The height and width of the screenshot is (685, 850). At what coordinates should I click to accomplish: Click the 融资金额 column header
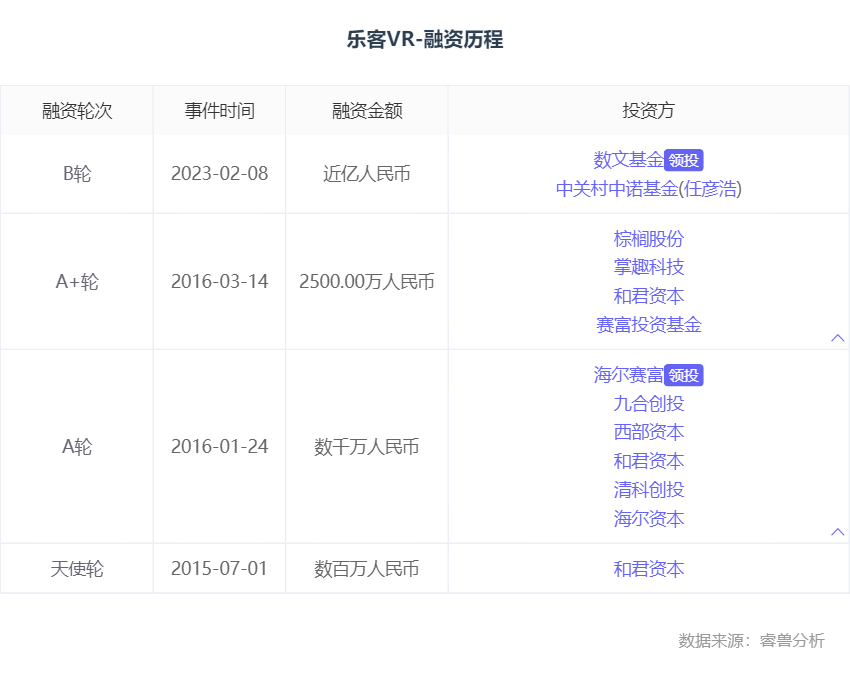click(x=367, y=110)
